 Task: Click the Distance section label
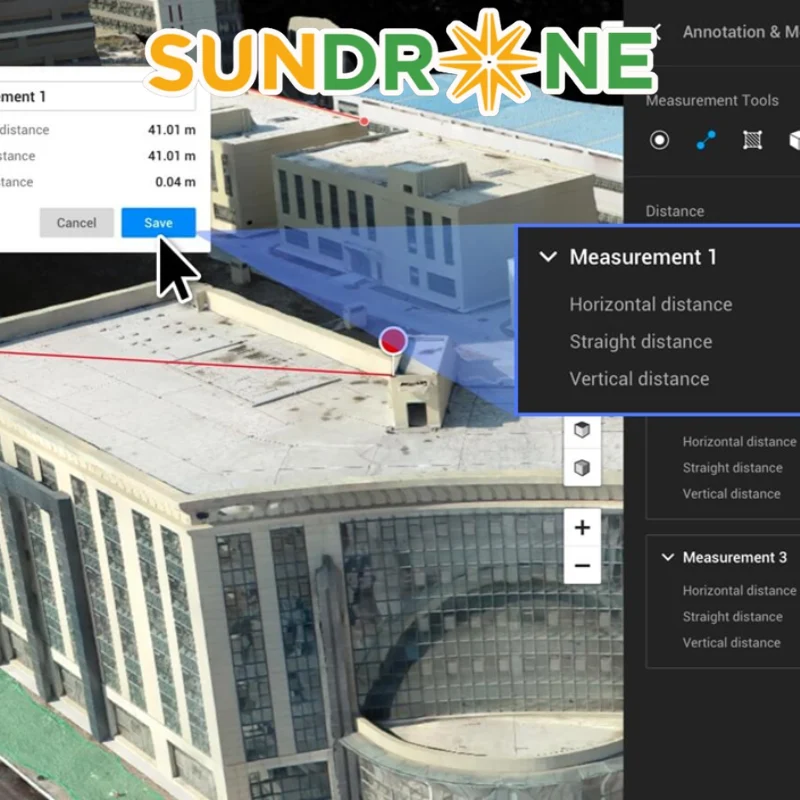coord(674,211)
